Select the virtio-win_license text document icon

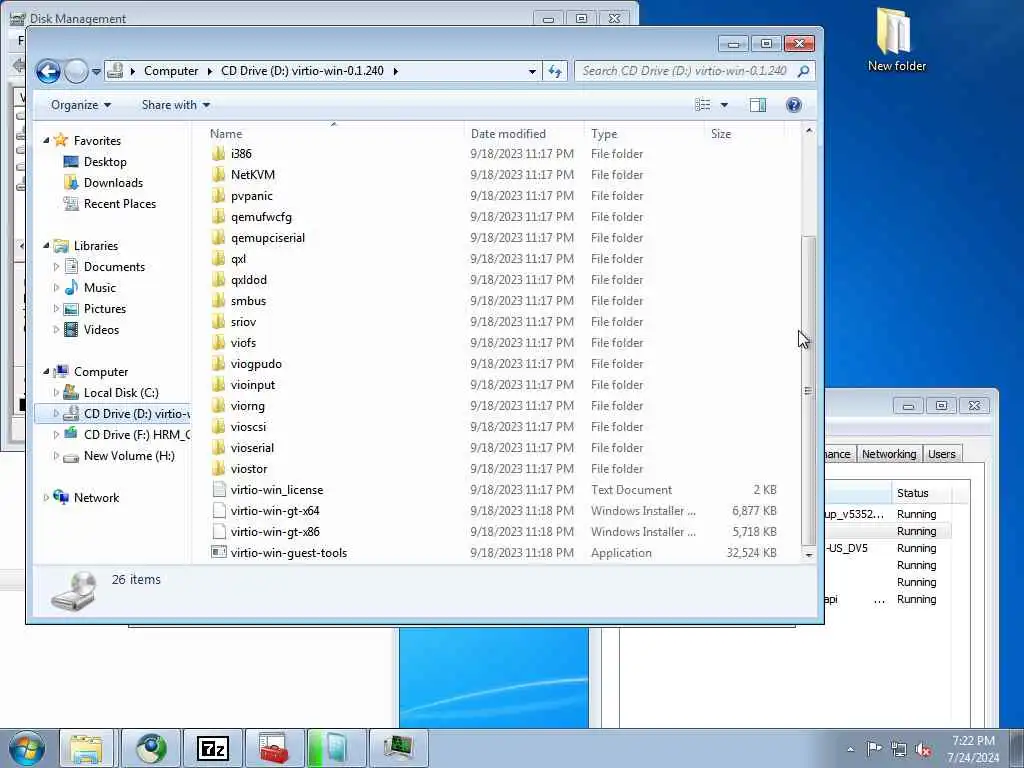[219, 490]
